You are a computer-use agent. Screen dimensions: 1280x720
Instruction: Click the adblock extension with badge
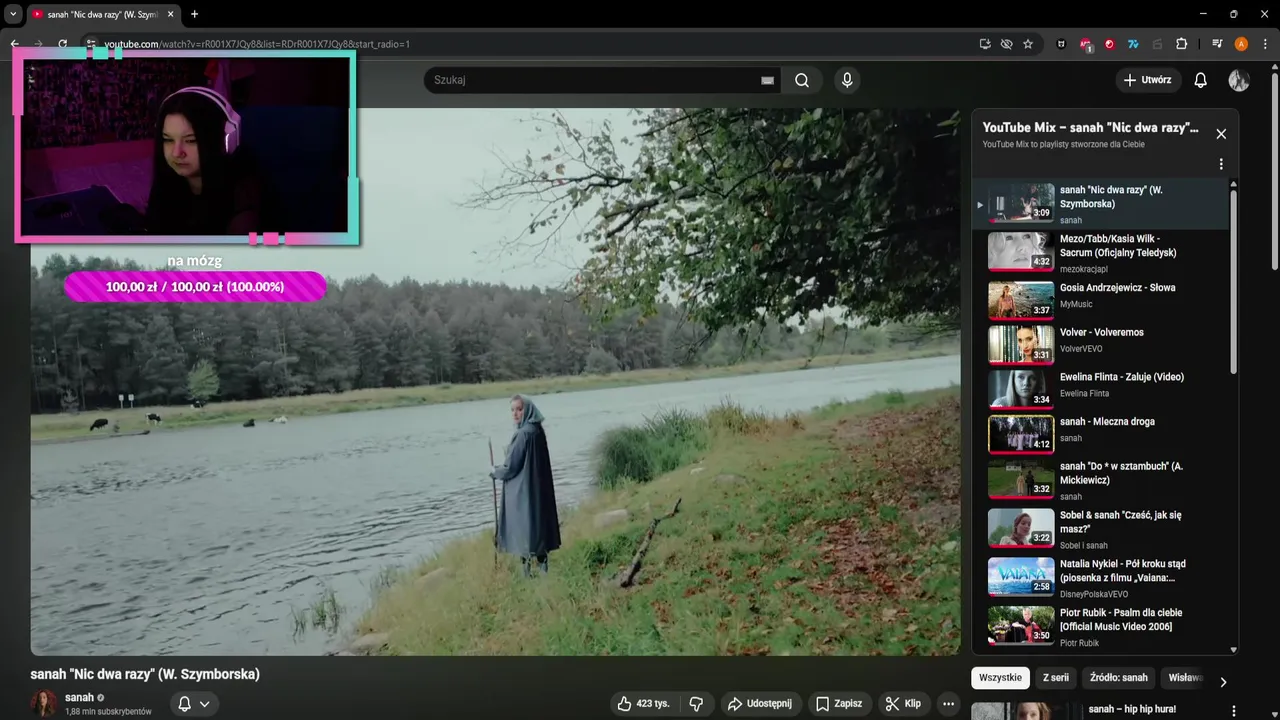(x=1086, y=44)
